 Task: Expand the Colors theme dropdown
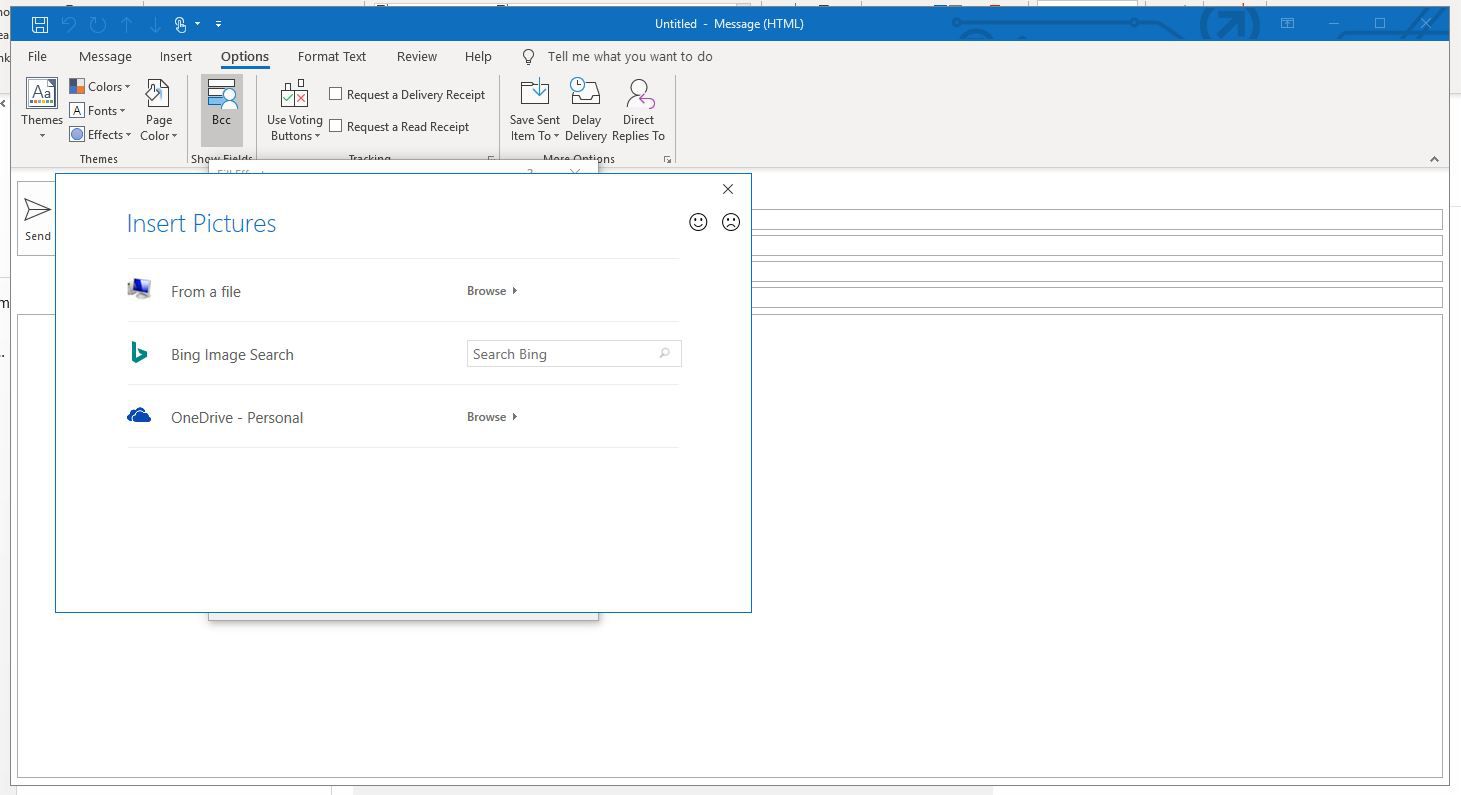[x=100, y=87]
